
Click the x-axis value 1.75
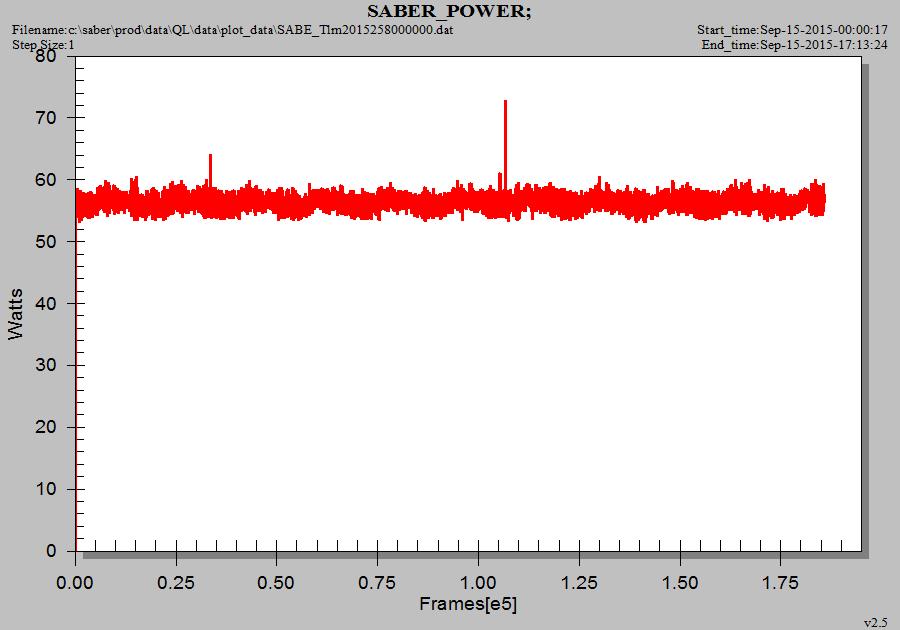coord(781,583)
